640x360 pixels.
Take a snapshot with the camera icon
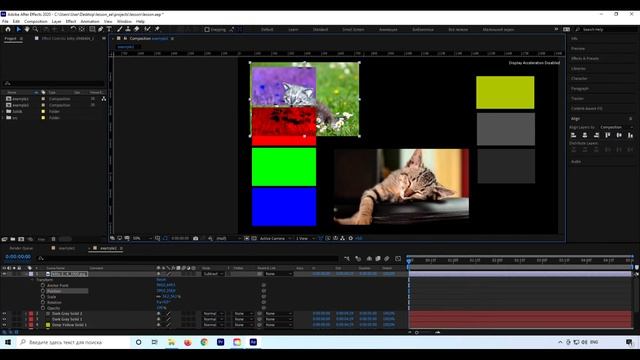(196, 238)
